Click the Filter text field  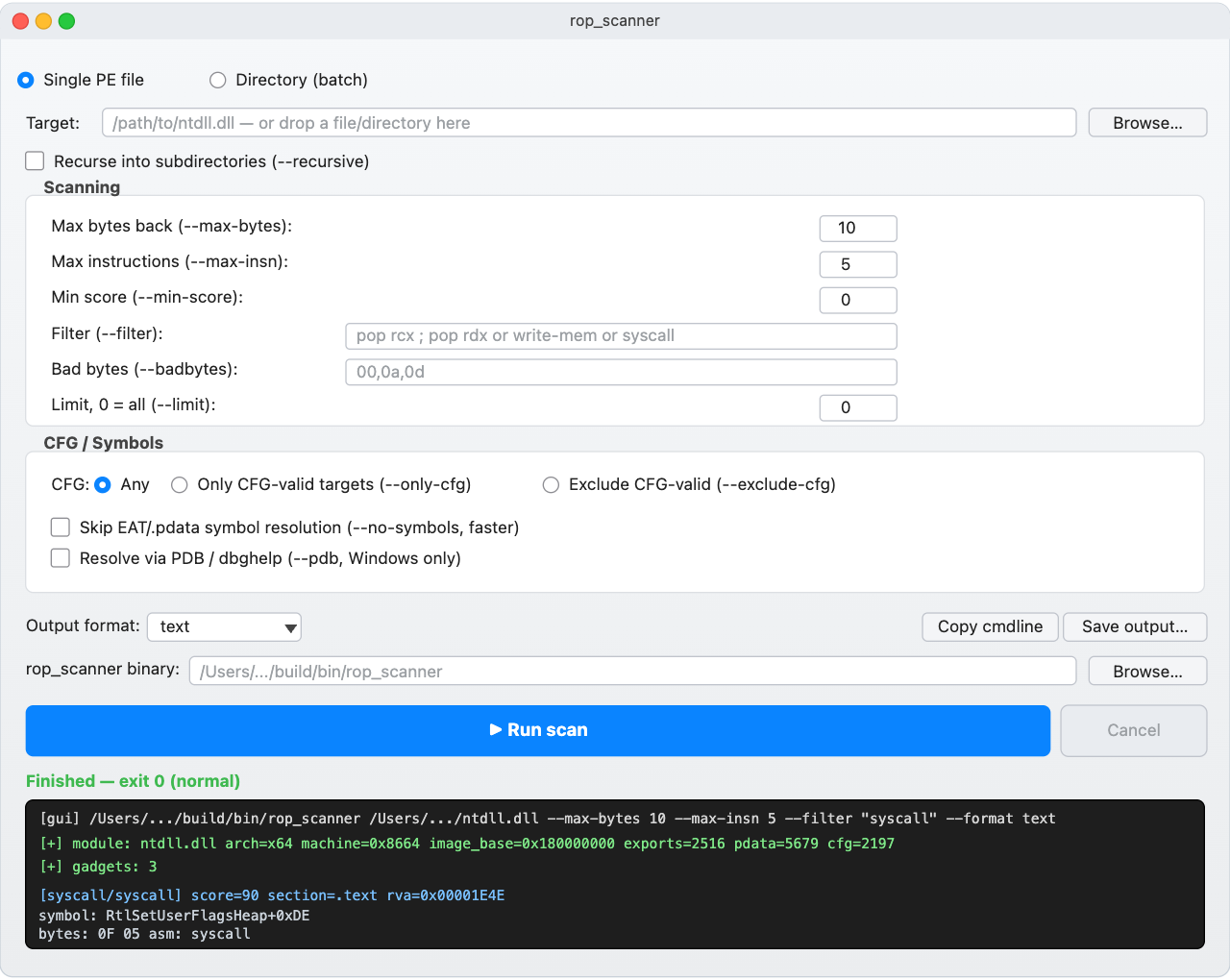tap(621, 335)
